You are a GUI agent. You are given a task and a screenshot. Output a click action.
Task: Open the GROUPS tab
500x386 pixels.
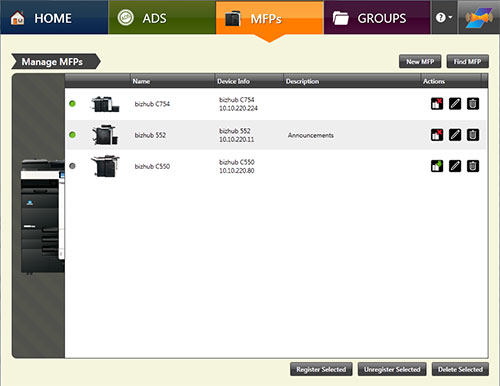click(377, 17)
